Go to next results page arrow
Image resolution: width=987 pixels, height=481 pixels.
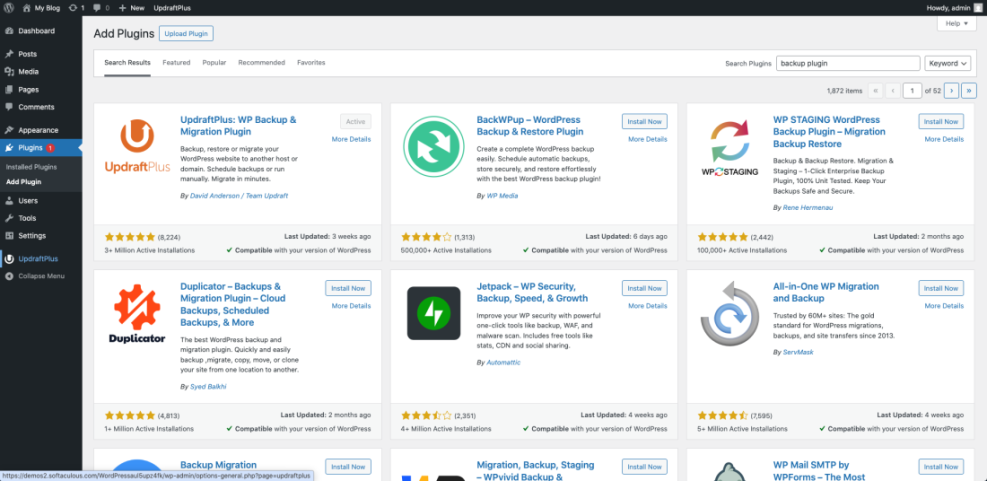(x=952, y=91)
